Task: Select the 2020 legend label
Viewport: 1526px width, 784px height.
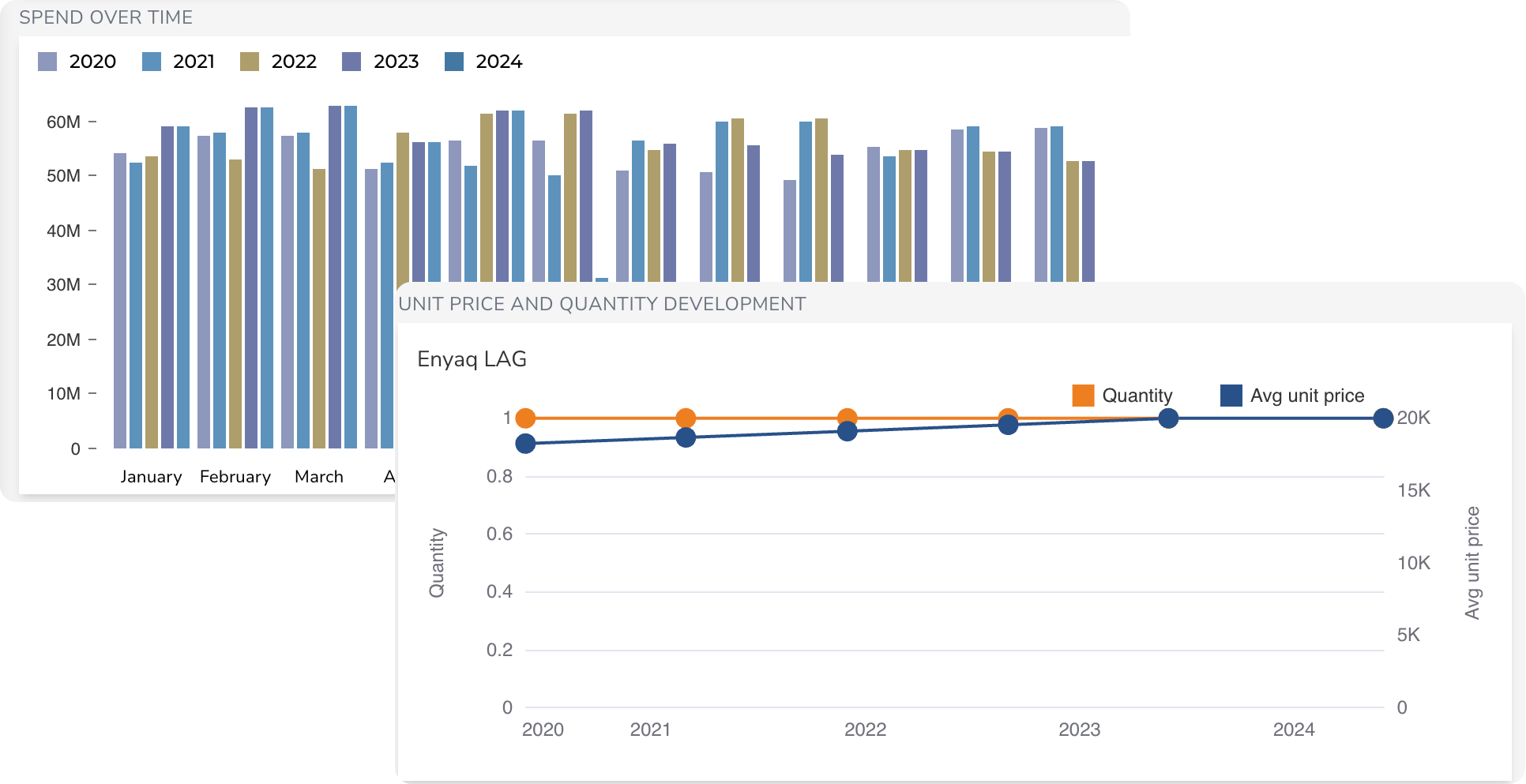Action: coord(92,62)
